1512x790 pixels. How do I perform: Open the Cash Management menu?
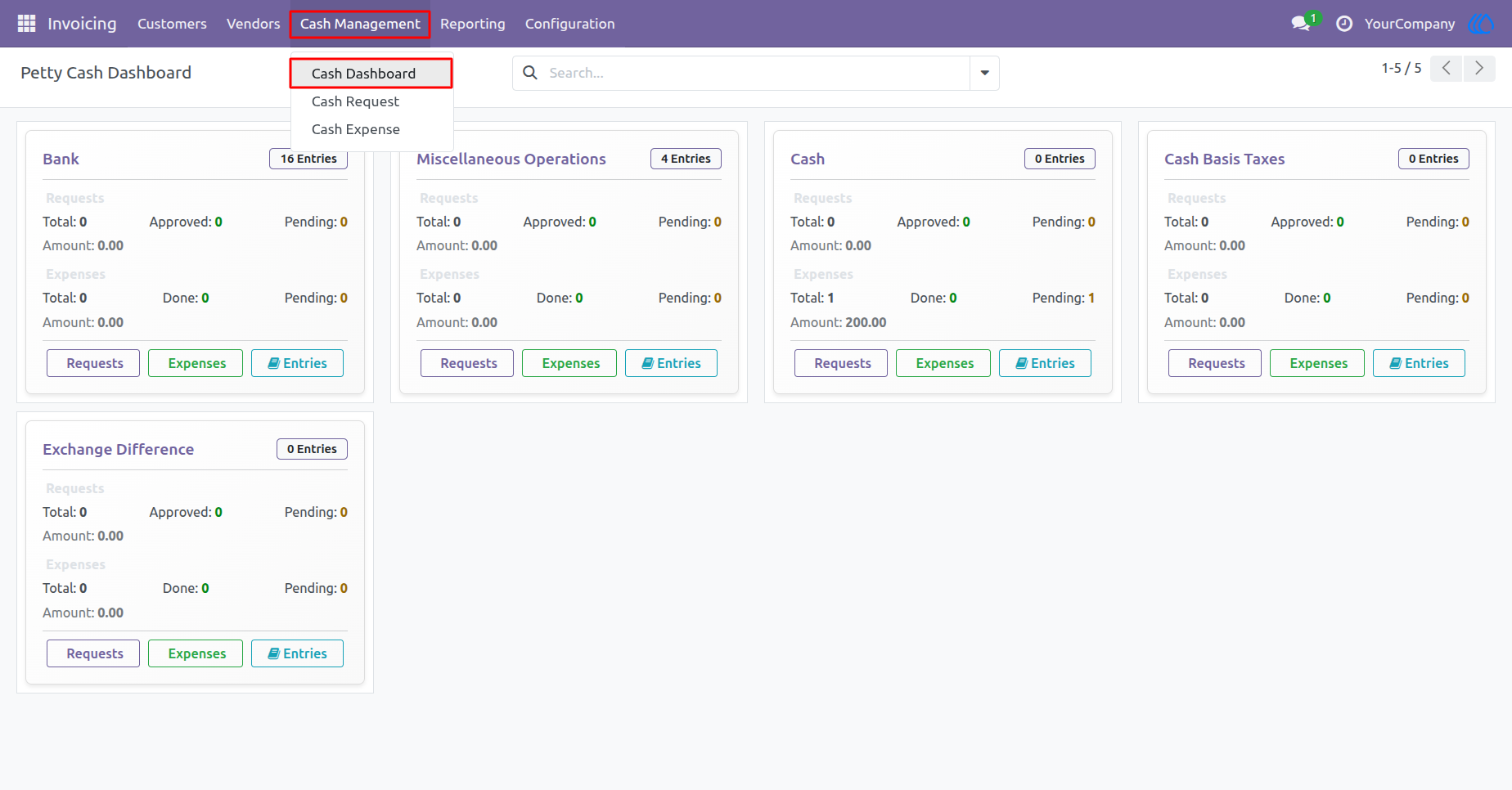360,24
